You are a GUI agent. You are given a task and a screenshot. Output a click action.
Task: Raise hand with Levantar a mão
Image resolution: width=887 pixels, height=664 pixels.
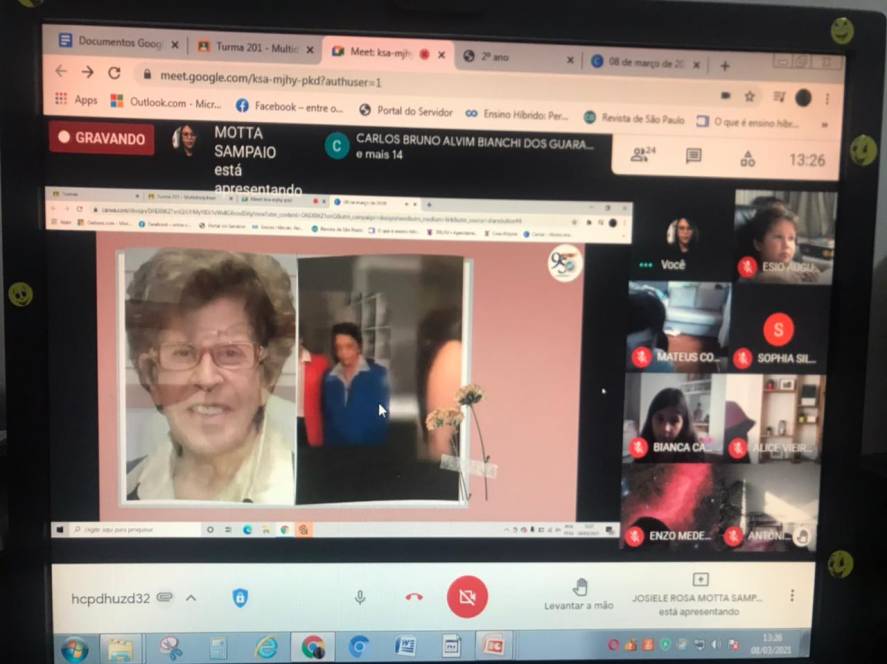click(579, 594)
